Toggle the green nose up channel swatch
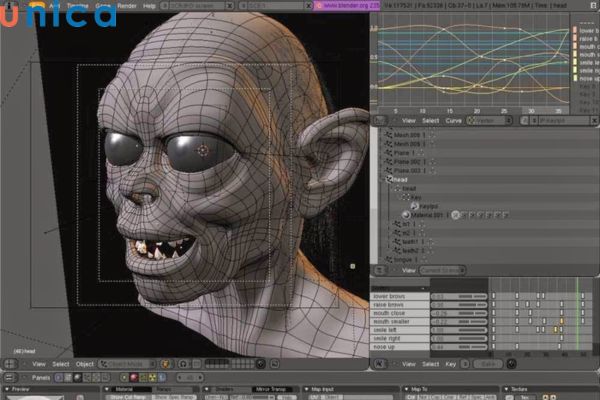 click(574, 78)
